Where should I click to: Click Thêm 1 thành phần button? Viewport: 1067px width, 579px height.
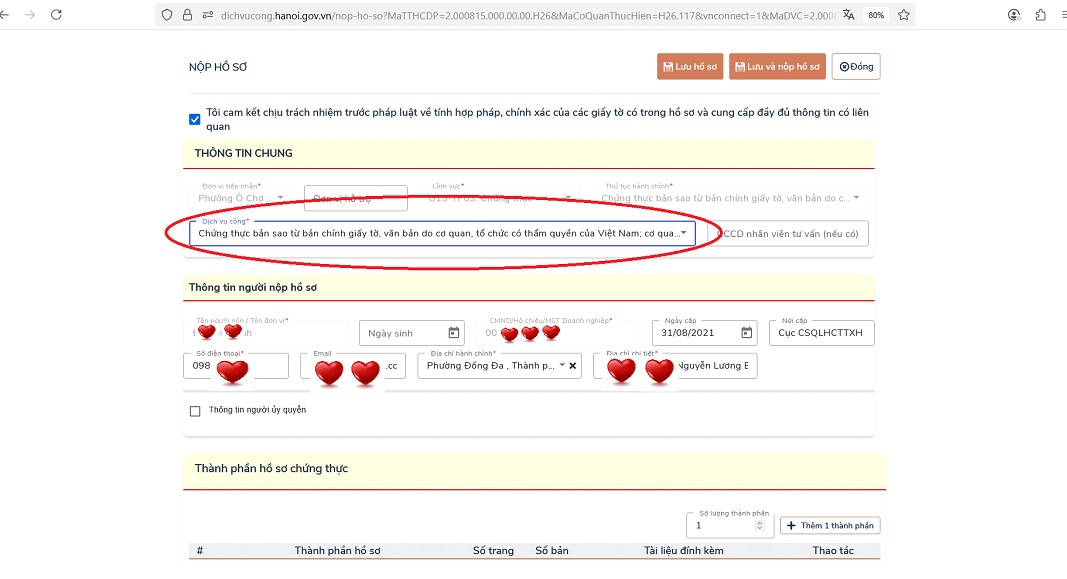pyautogui.click(x=830, y=526)
